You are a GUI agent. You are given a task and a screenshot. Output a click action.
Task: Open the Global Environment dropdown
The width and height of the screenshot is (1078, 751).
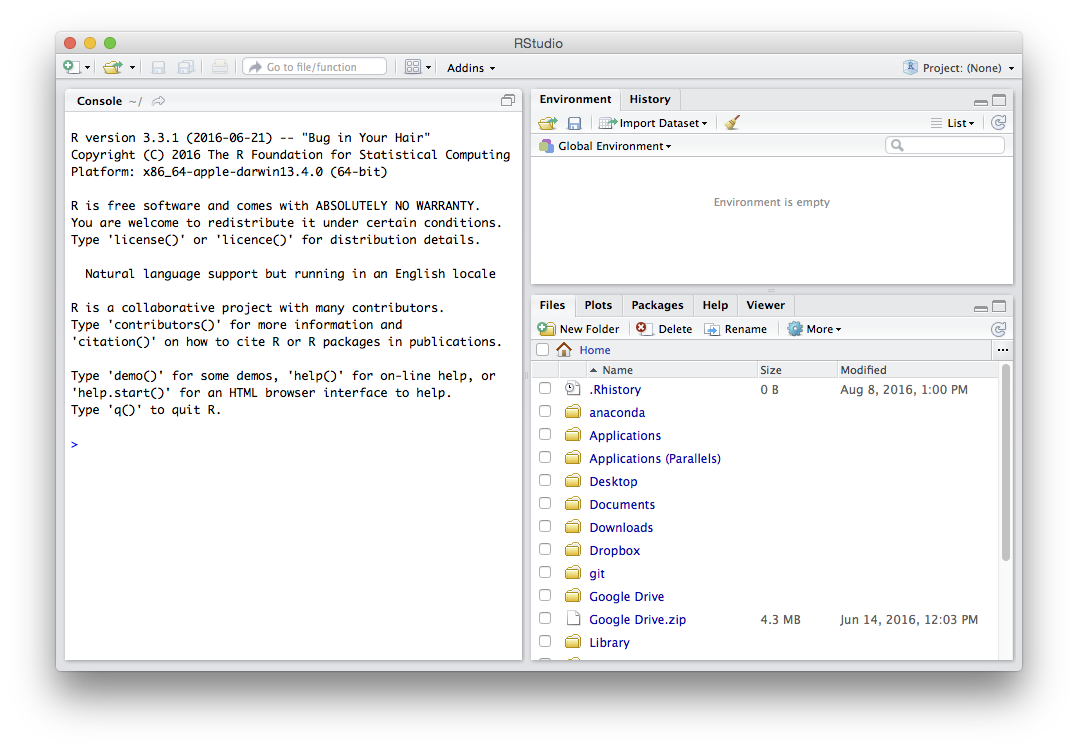[606, 146]
